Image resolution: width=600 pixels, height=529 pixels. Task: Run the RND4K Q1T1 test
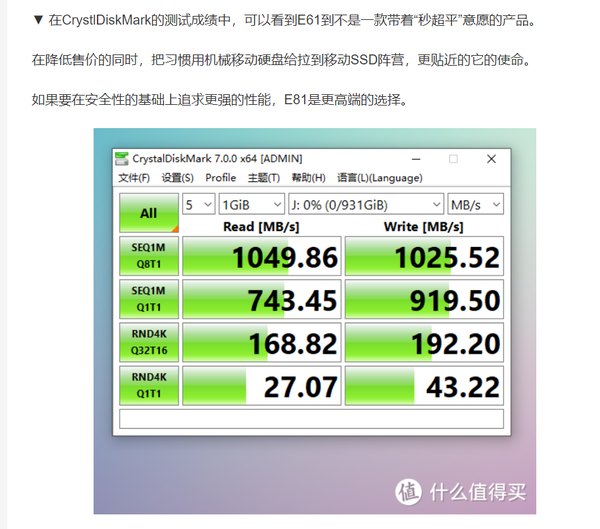pos(149,385)
